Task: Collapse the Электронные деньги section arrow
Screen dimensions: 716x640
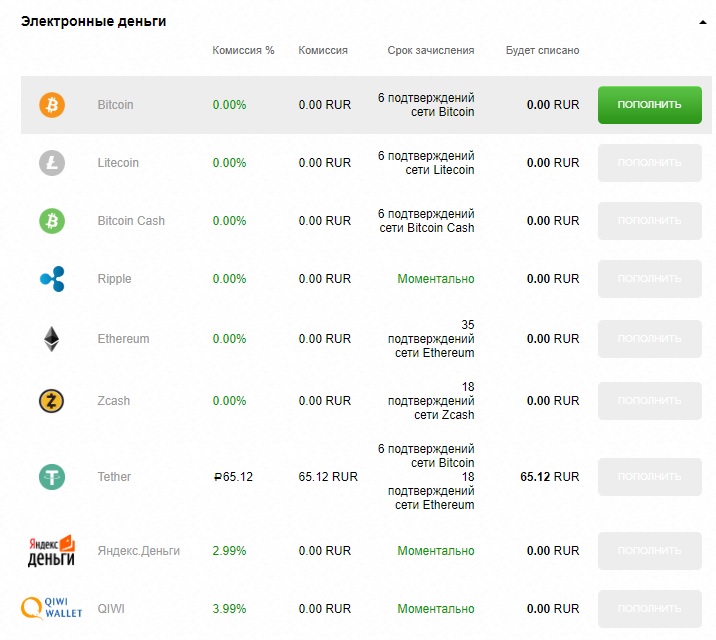Action: point(702,22)
